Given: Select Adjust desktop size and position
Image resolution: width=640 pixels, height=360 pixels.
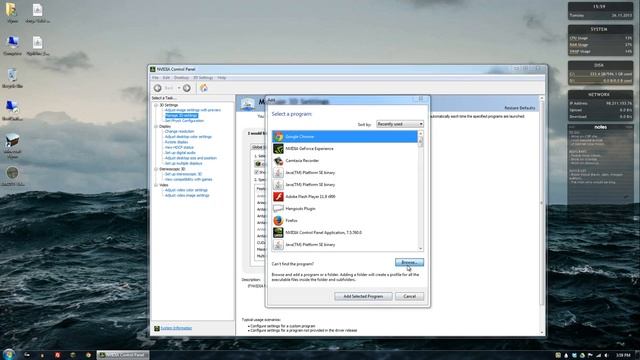Looking at the screenshot, I should 191,158.
